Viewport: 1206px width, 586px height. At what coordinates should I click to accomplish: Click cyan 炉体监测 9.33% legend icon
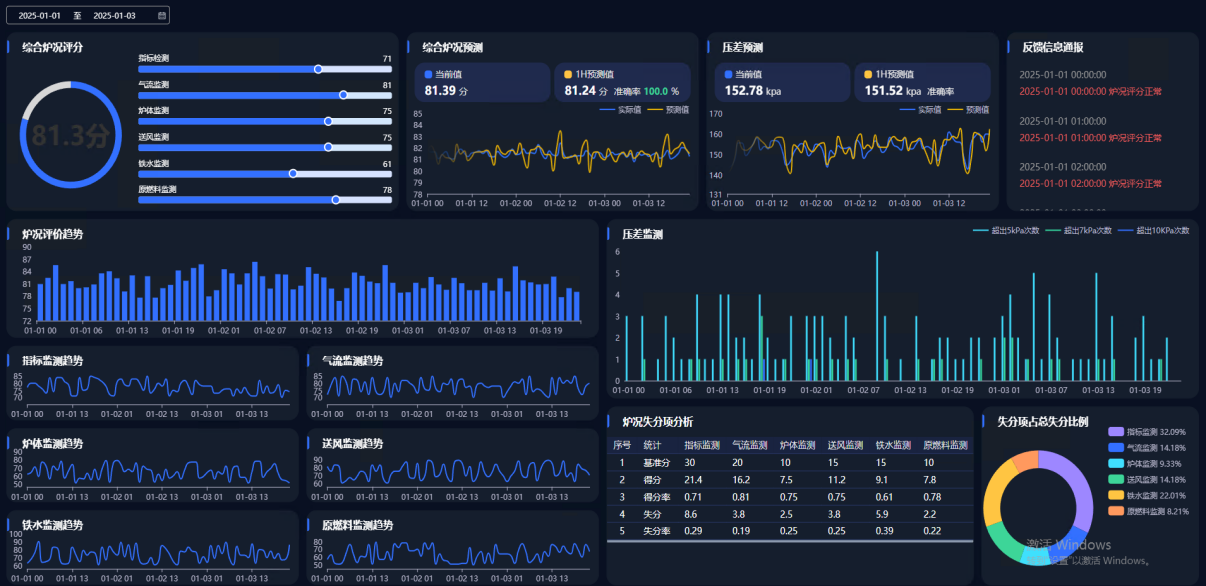(1115, 464)
